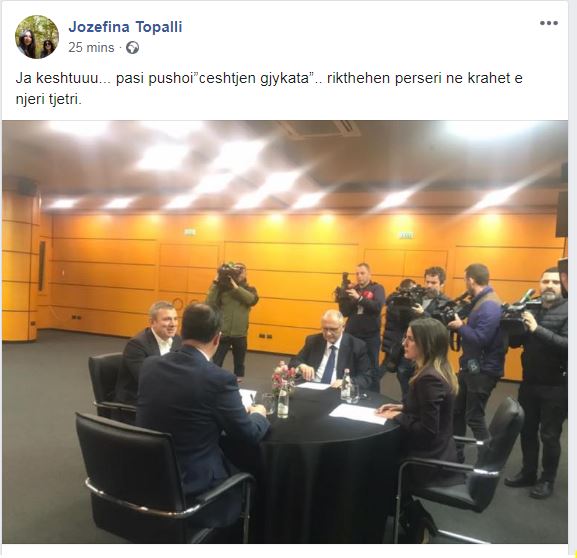Viewport: 577px width, 558px height.
Task: Click the globe public-audience icon
Action: click(132, 47)
